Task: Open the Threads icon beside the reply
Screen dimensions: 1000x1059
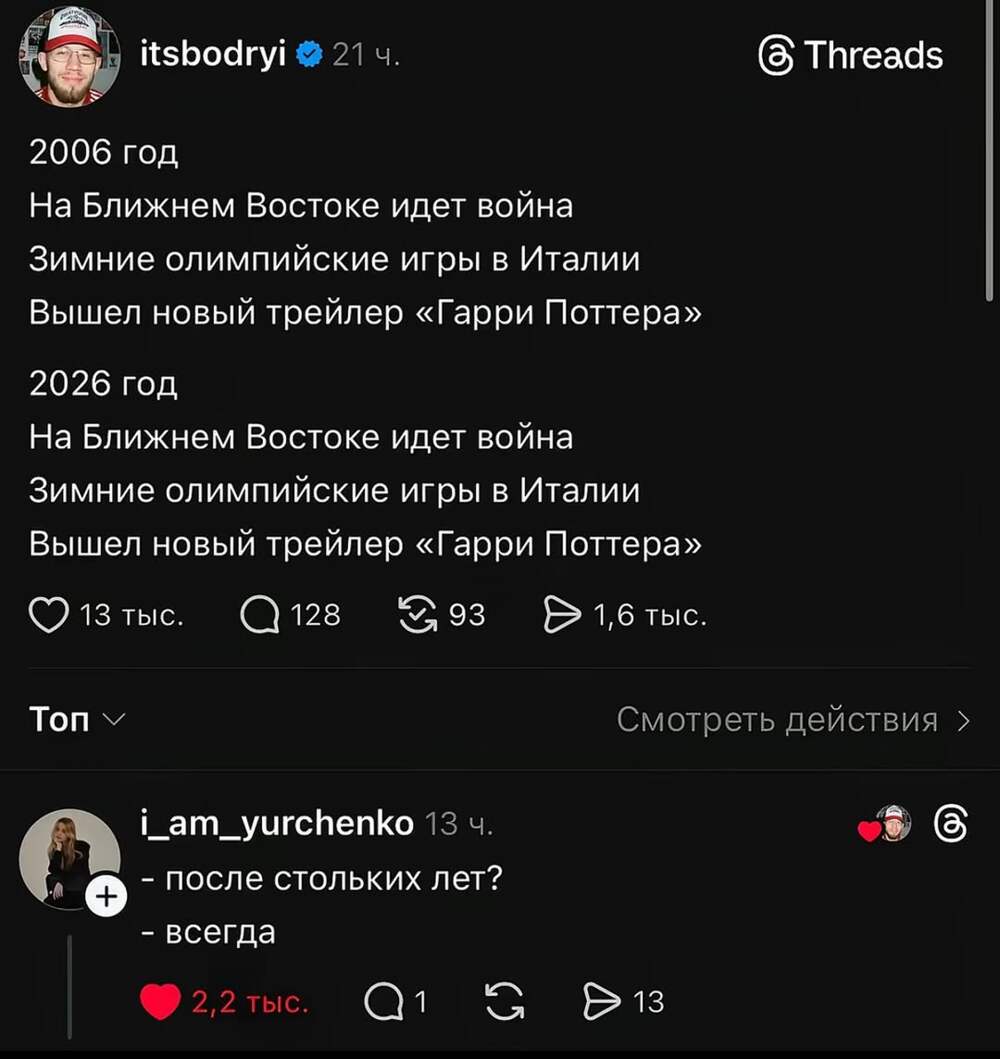Action: pyautogui.click(x=950, y=825)
